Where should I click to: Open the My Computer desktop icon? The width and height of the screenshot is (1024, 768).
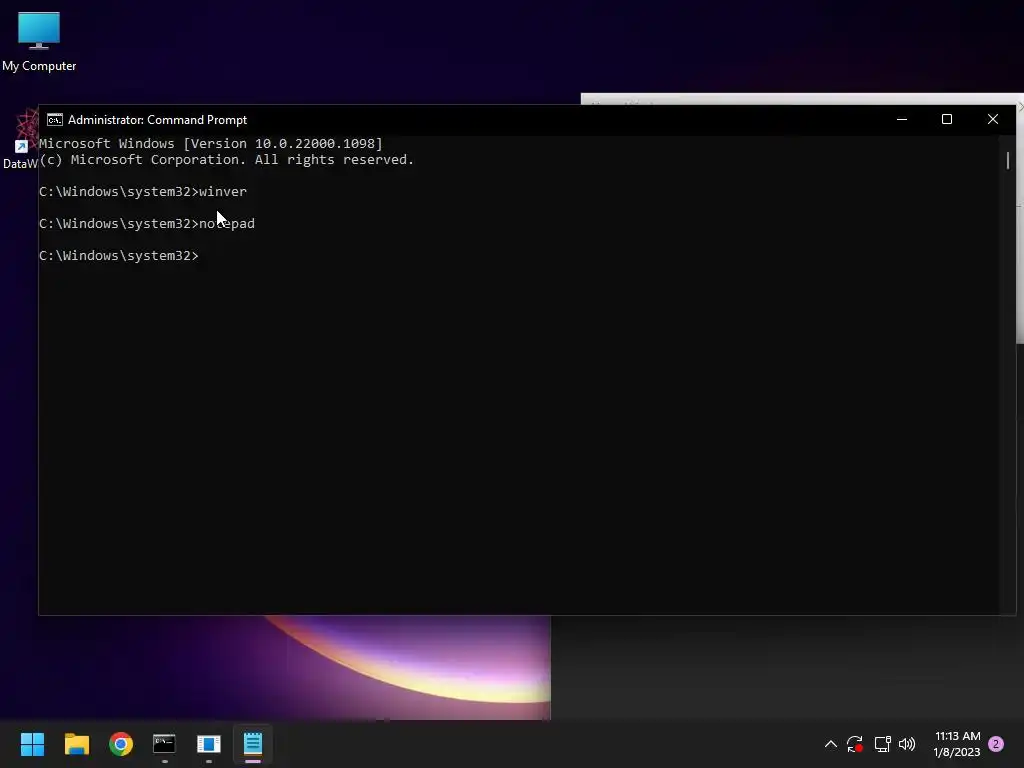coord(39,41)
